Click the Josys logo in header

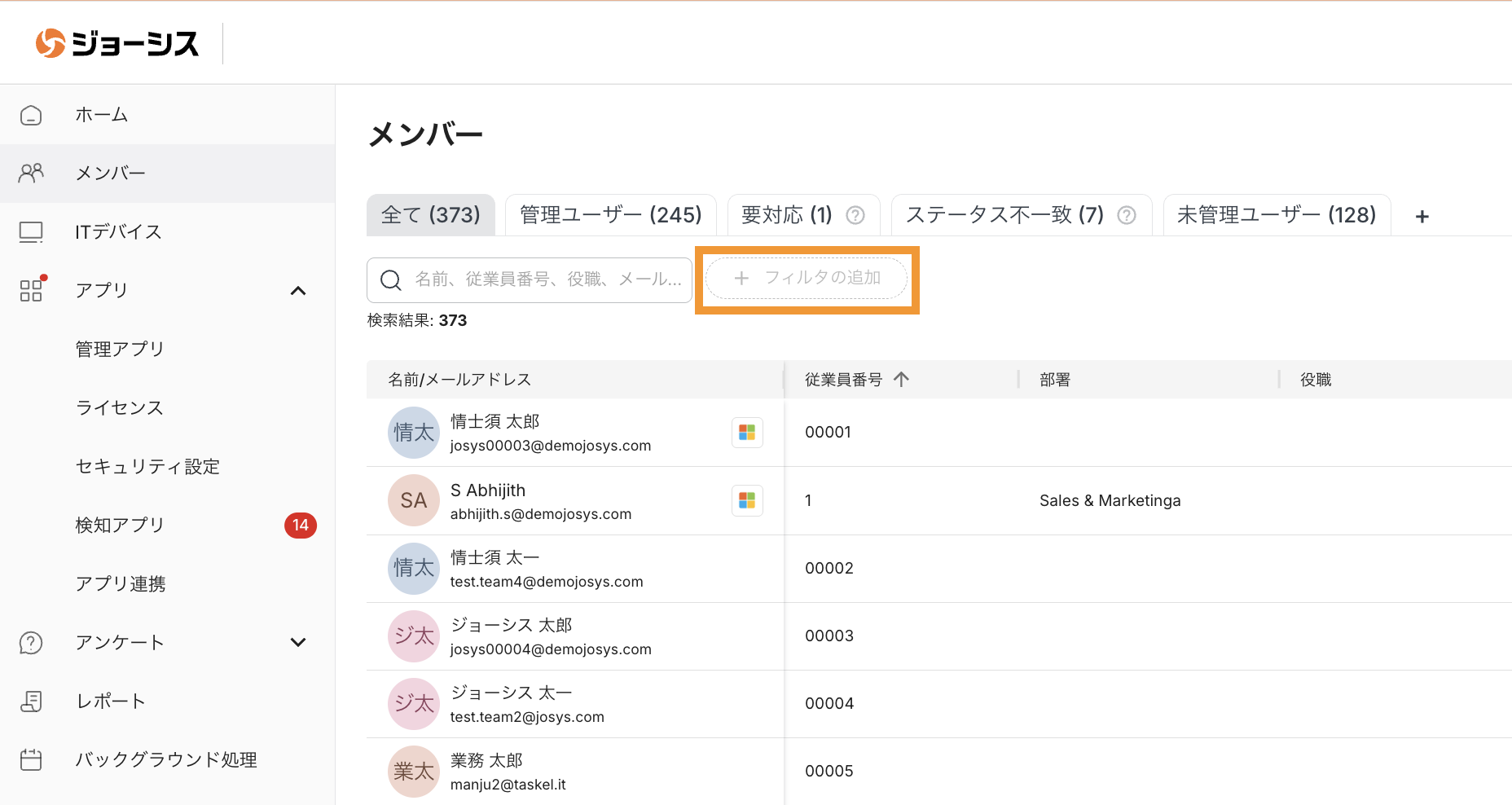point(117,43)
